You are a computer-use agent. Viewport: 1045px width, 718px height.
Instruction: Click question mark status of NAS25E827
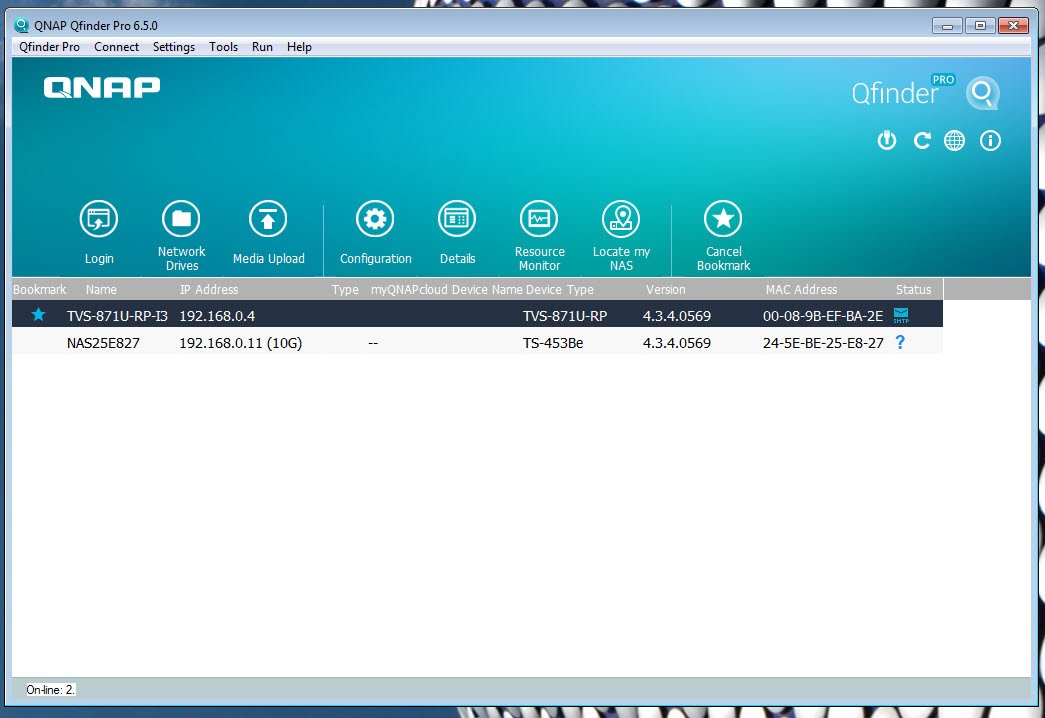(x=900, y=342)
